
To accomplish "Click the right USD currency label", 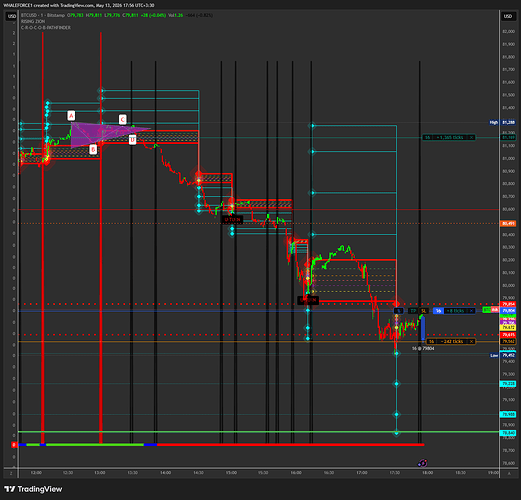I will tap(508, 16).
